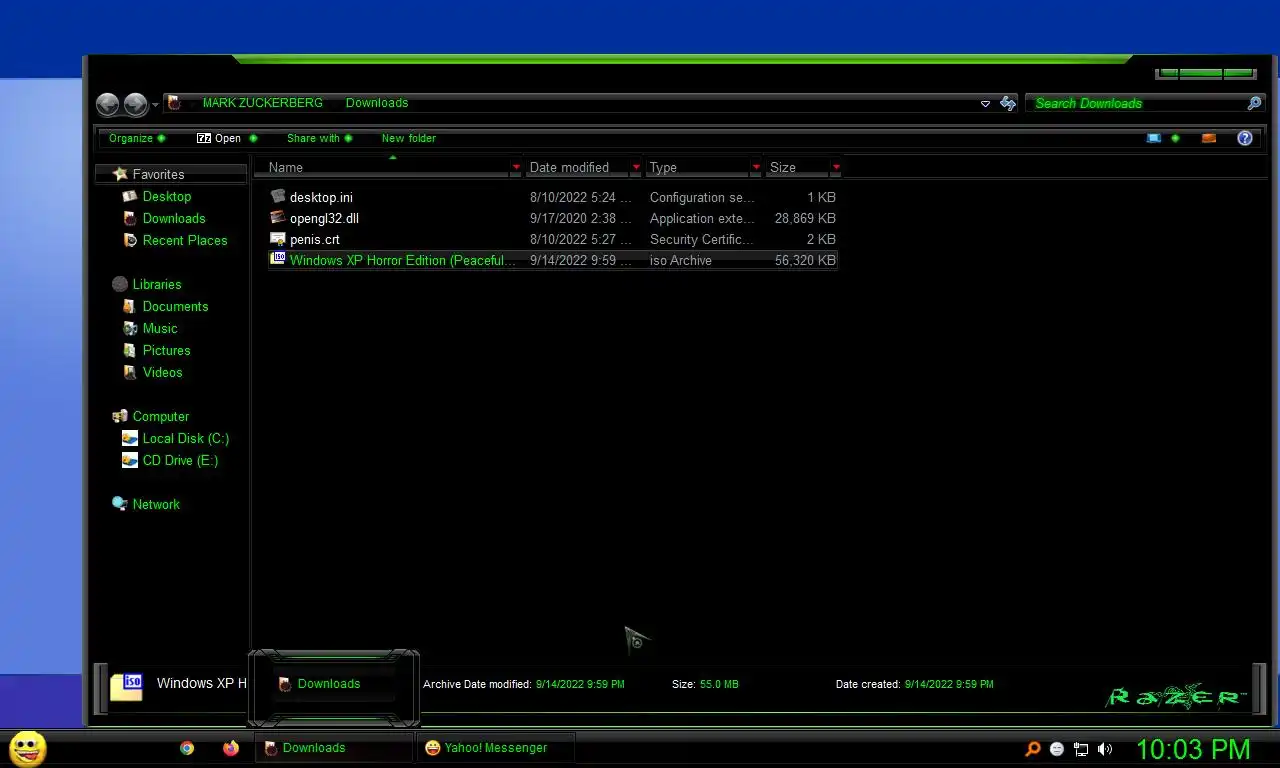Open the Type column filter dropdown

click(x=756, y=167)
